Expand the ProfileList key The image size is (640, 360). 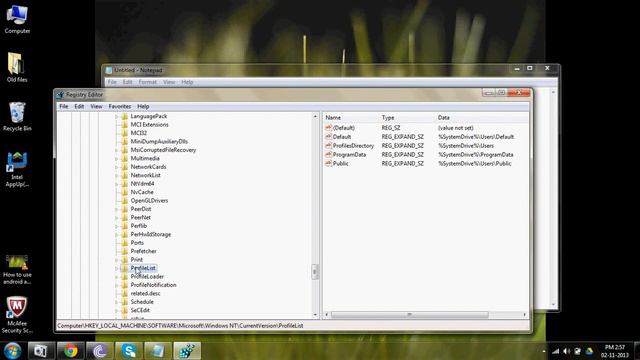click(117, 268)
